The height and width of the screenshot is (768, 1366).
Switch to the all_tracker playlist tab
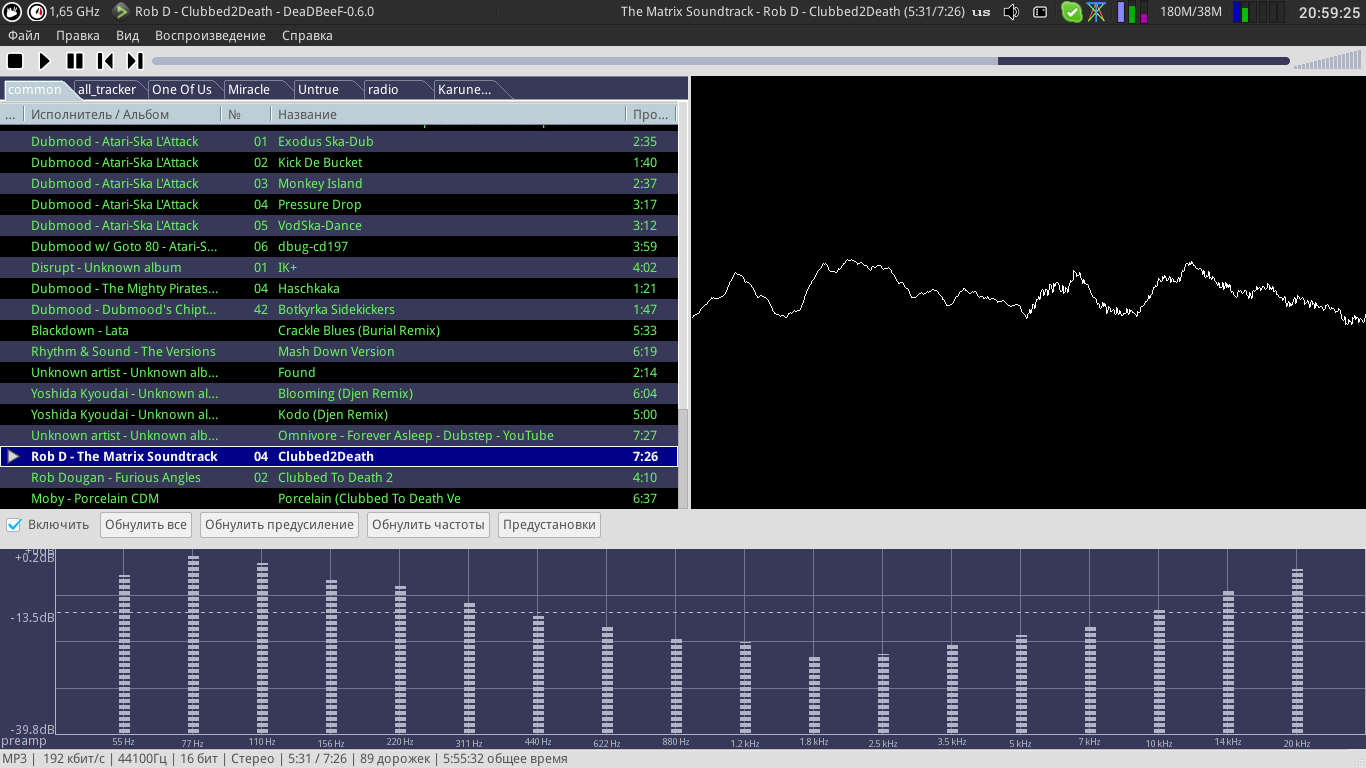pos(107,89)
